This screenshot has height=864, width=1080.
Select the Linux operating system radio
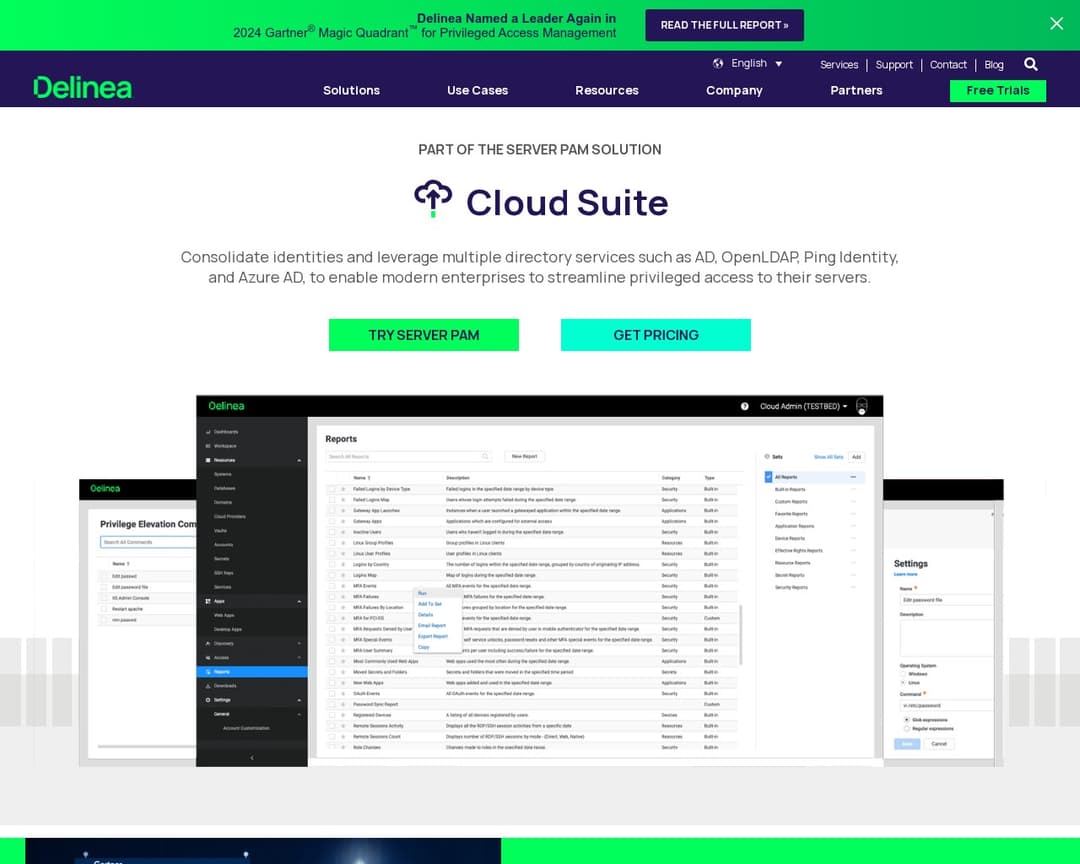click(x=903, y=682)
